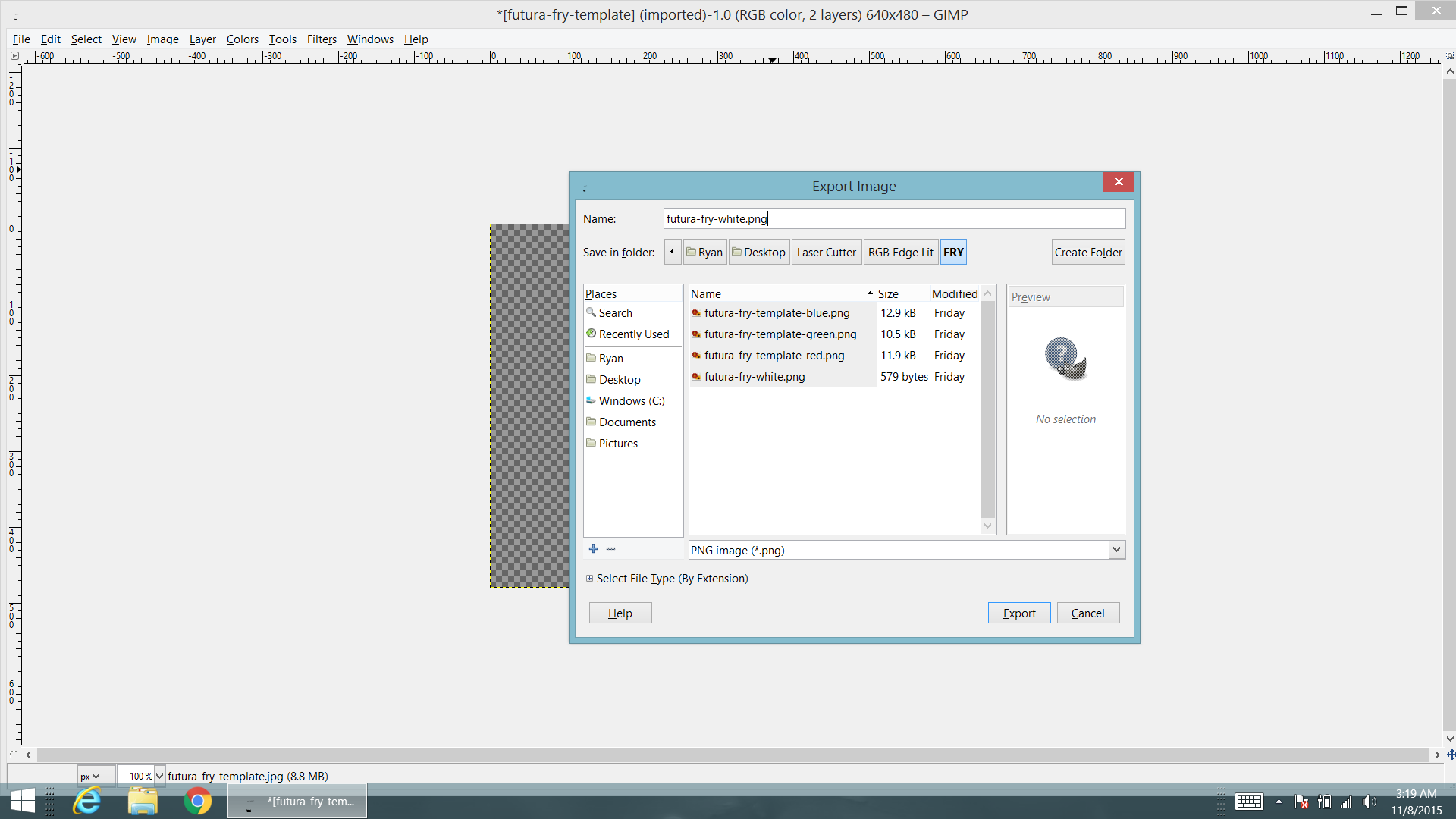
Task: Click the clock and date in tray
Action: pyautogui.click(x=1416, y=802)
